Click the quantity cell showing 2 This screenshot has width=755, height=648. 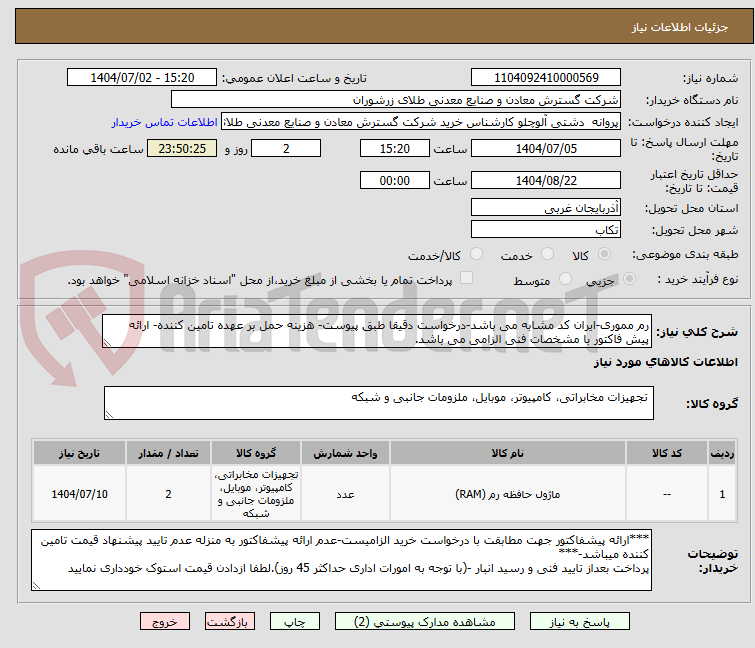point(168,494)
